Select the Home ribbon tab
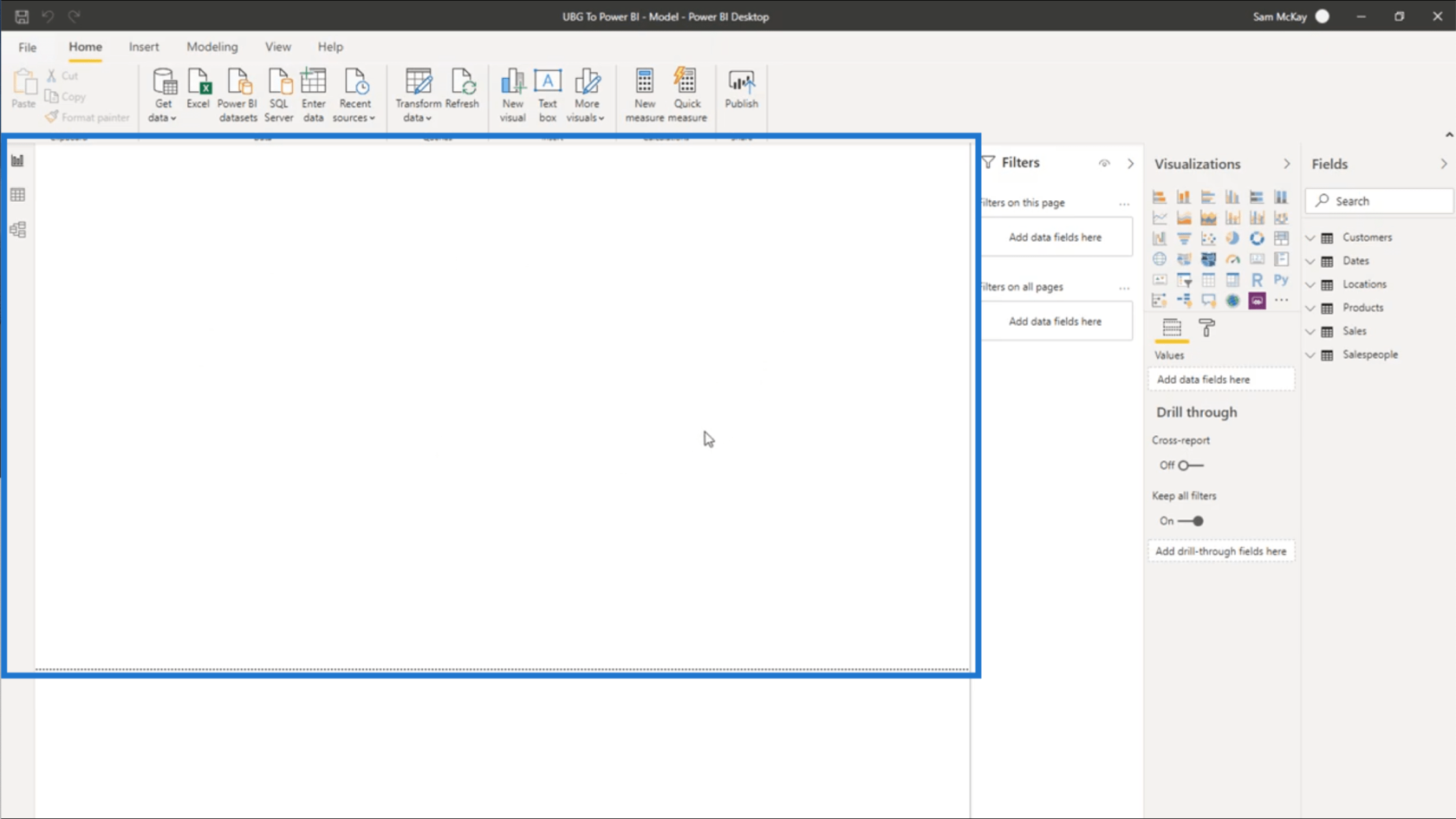Viewport: 1456px width, 819px height. tap(86, 47)
